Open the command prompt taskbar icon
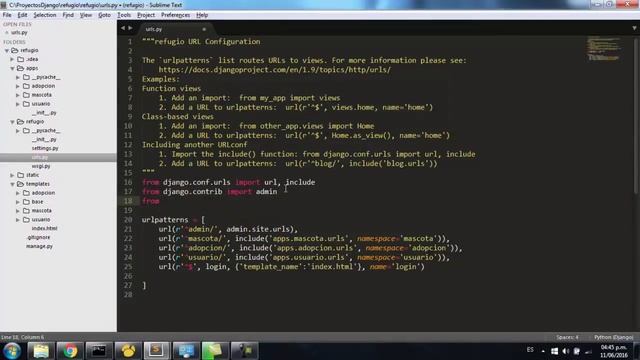The height and width of the screenshot is (360, 640). coord(99,351)
